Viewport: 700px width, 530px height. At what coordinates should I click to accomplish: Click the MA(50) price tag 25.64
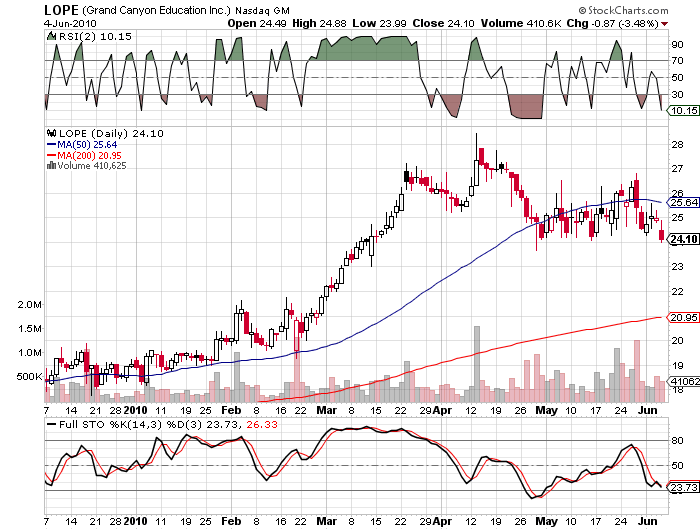pos(683,203)
